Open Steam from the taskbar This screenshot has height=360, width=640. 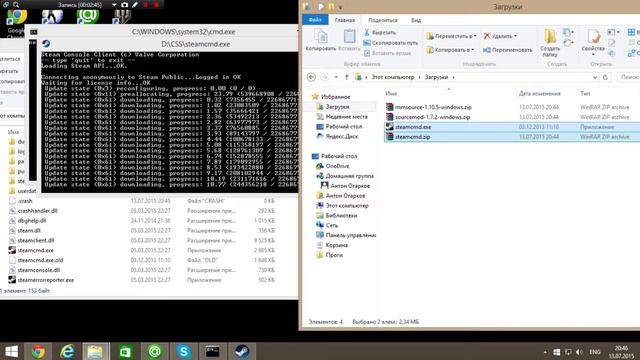coord(242,351)
